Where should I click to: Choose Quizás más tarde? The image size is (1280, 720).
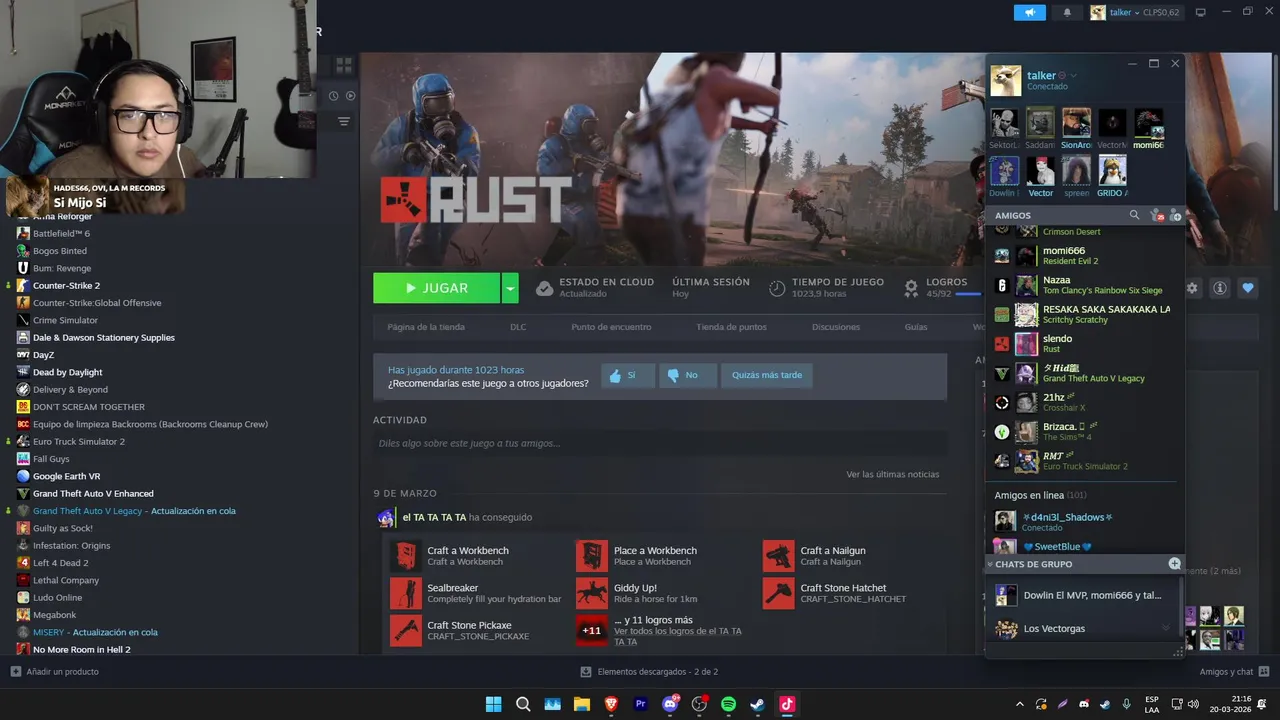(x=767, y=375)
